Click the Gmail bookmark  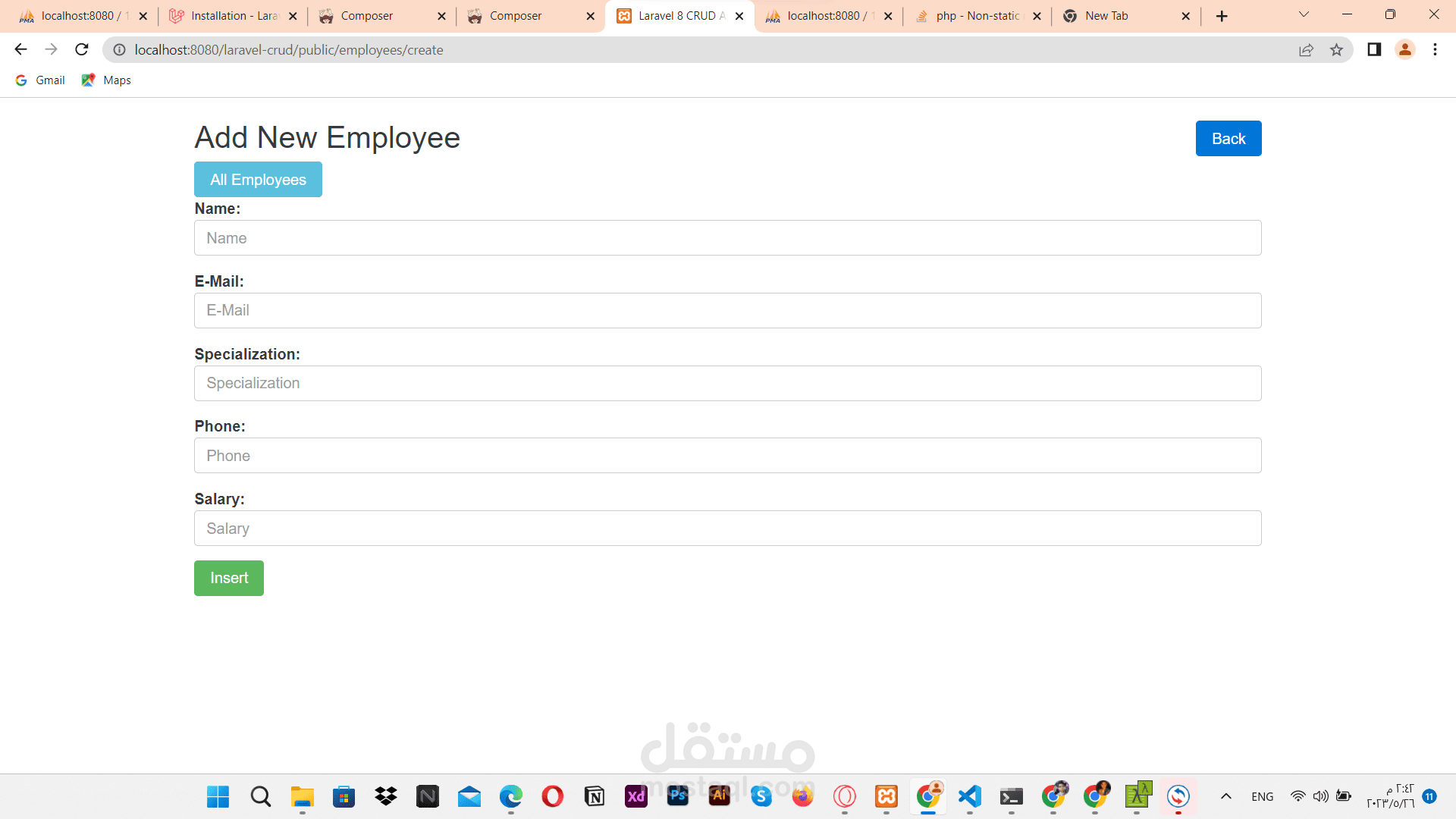(x=41, y=80)
